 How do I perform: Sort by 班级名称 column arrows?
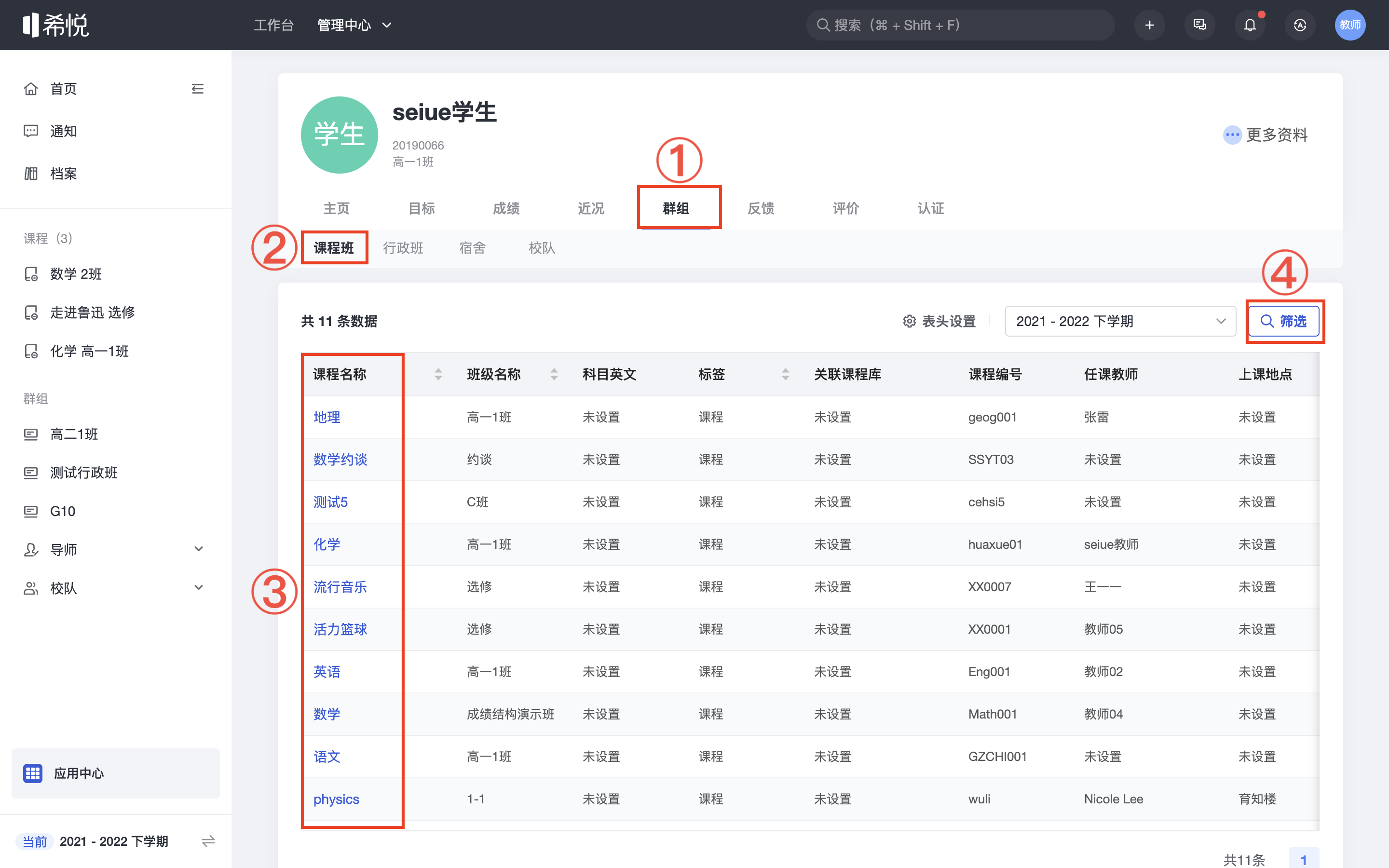[554, 374]
